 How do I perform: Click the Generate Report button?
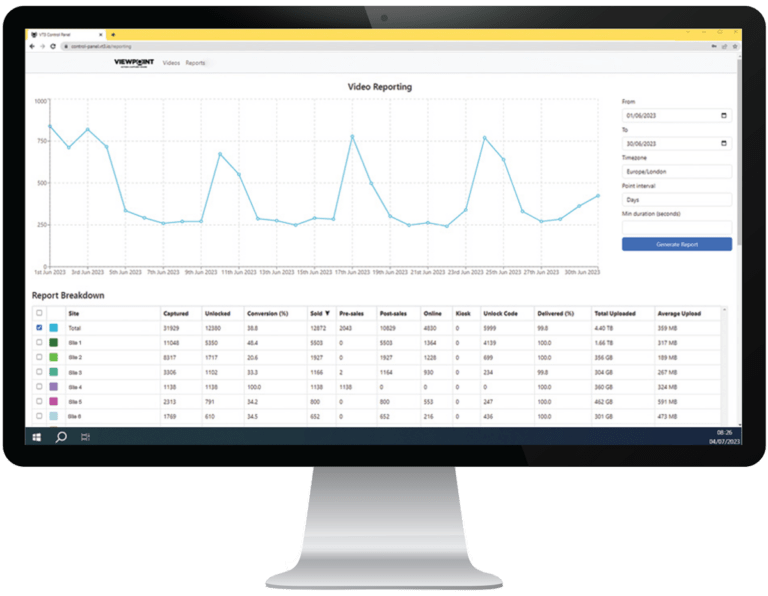tap(677, 244)
